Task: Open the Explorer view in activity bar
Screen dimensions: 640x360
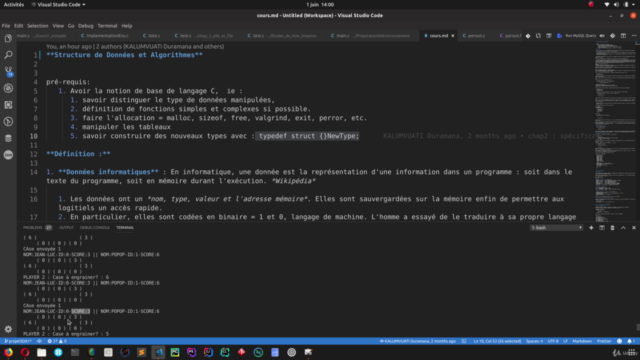Action: [8, 38]
